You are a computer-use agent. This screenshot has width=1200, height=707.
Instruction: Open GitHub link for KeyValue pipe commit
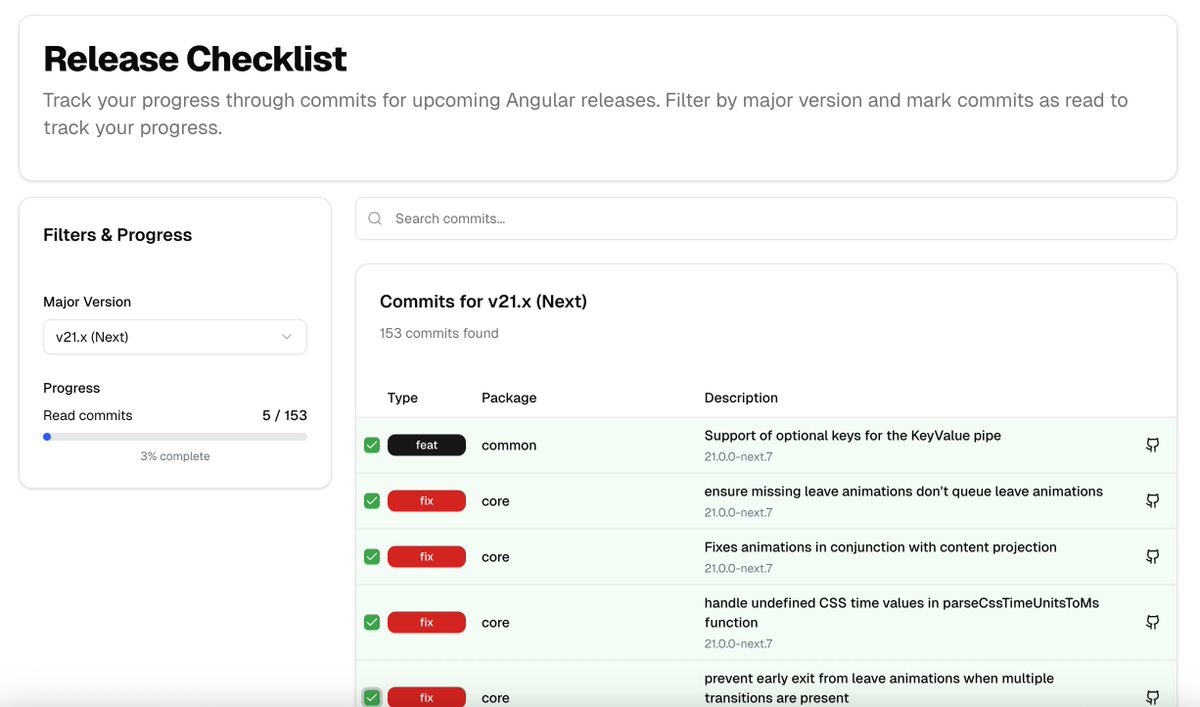click(x=1152, y=445)
